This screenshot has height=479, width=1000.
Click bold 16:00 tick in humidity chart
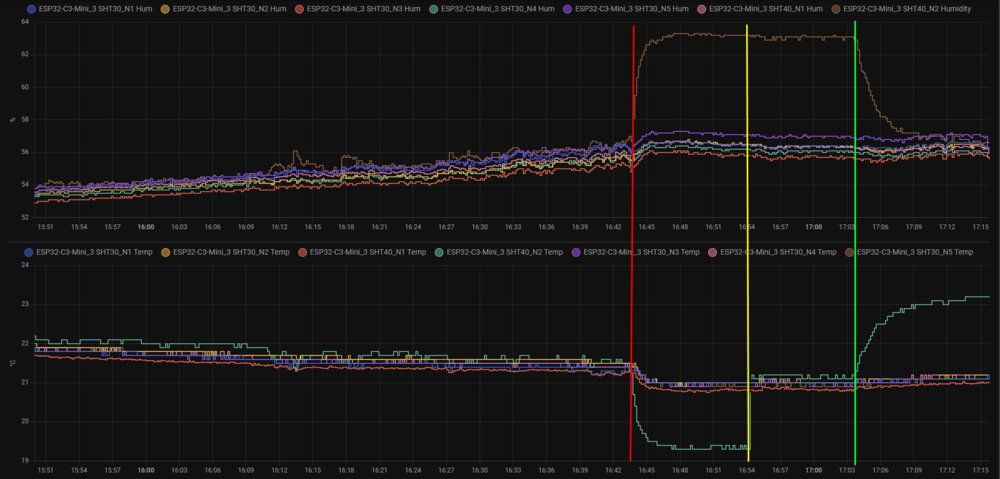(146, 226)
